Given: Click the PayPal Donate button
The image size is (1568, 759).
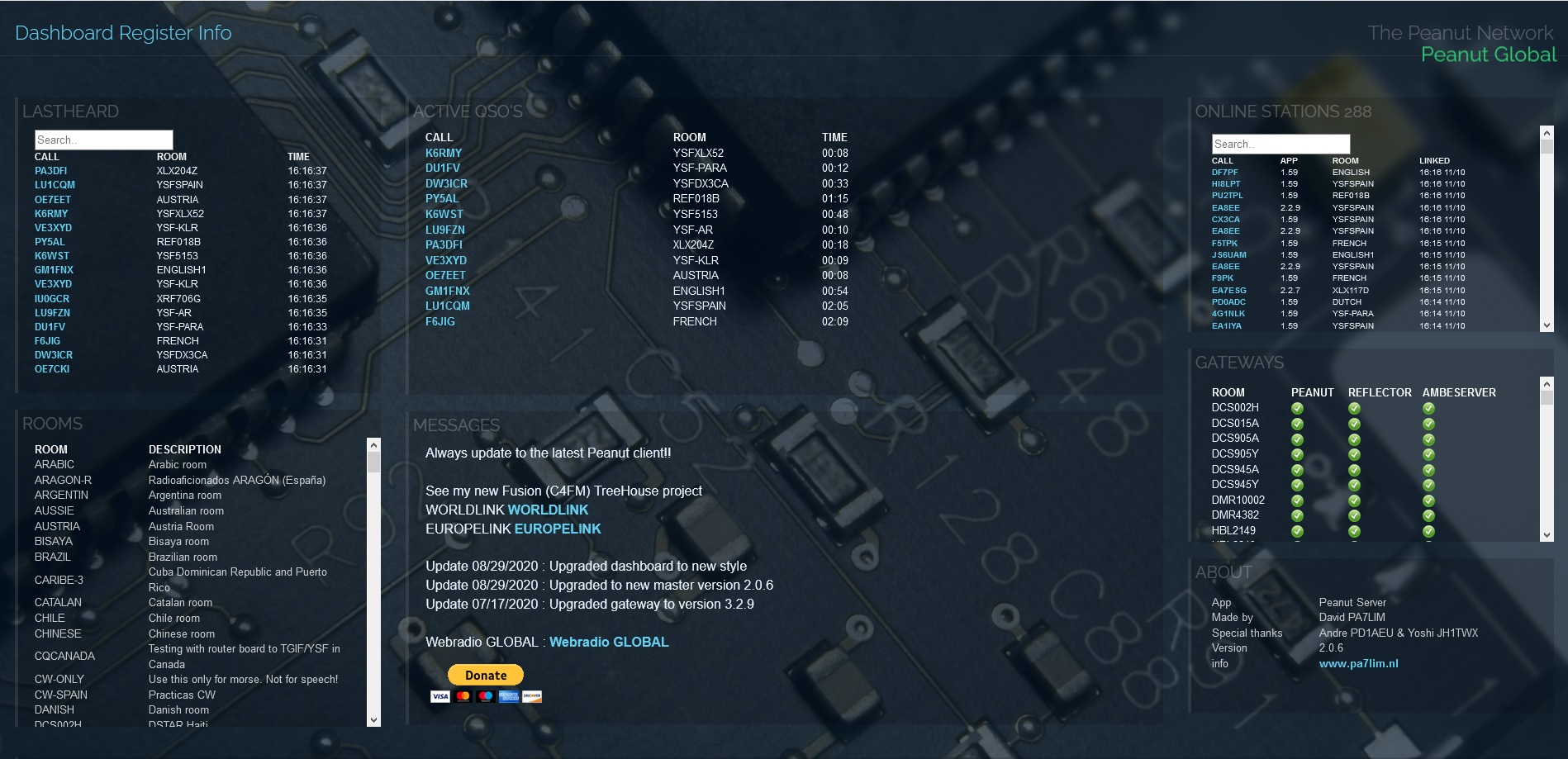Looking at the screenshot, I should click(486, 675).
